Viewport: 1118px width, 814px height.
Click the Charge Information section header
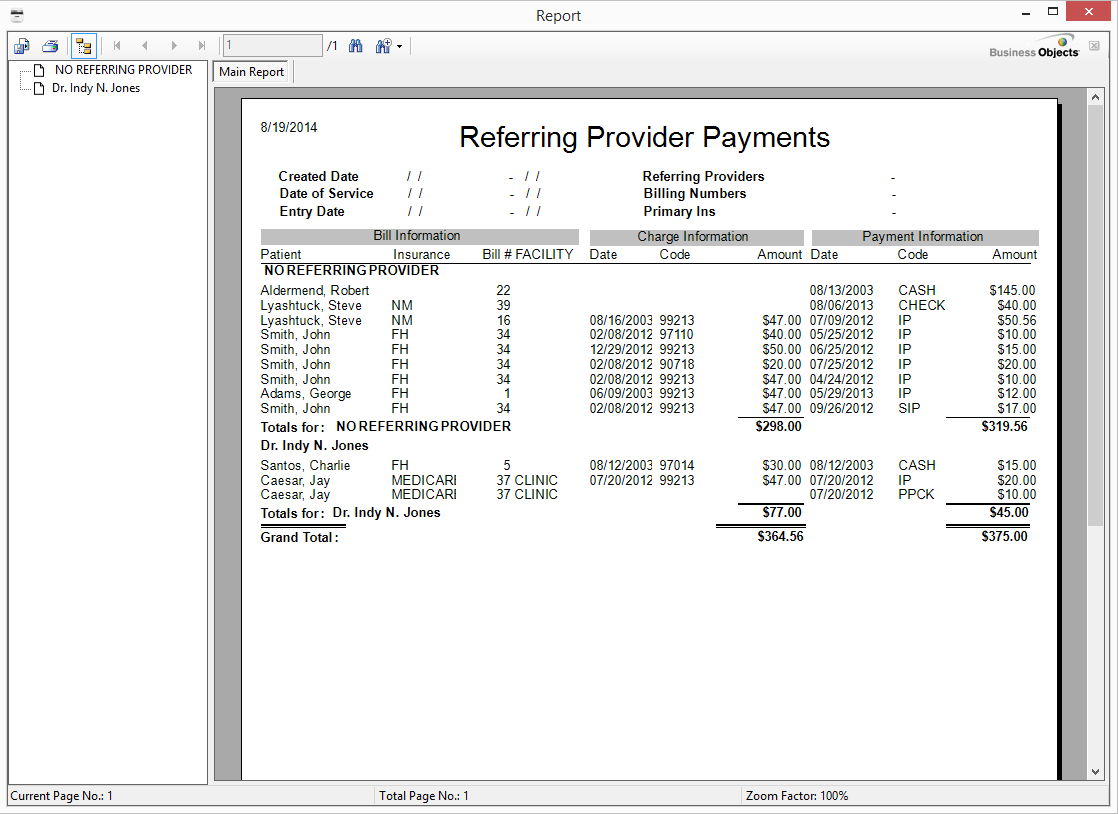tap(696, 237)
